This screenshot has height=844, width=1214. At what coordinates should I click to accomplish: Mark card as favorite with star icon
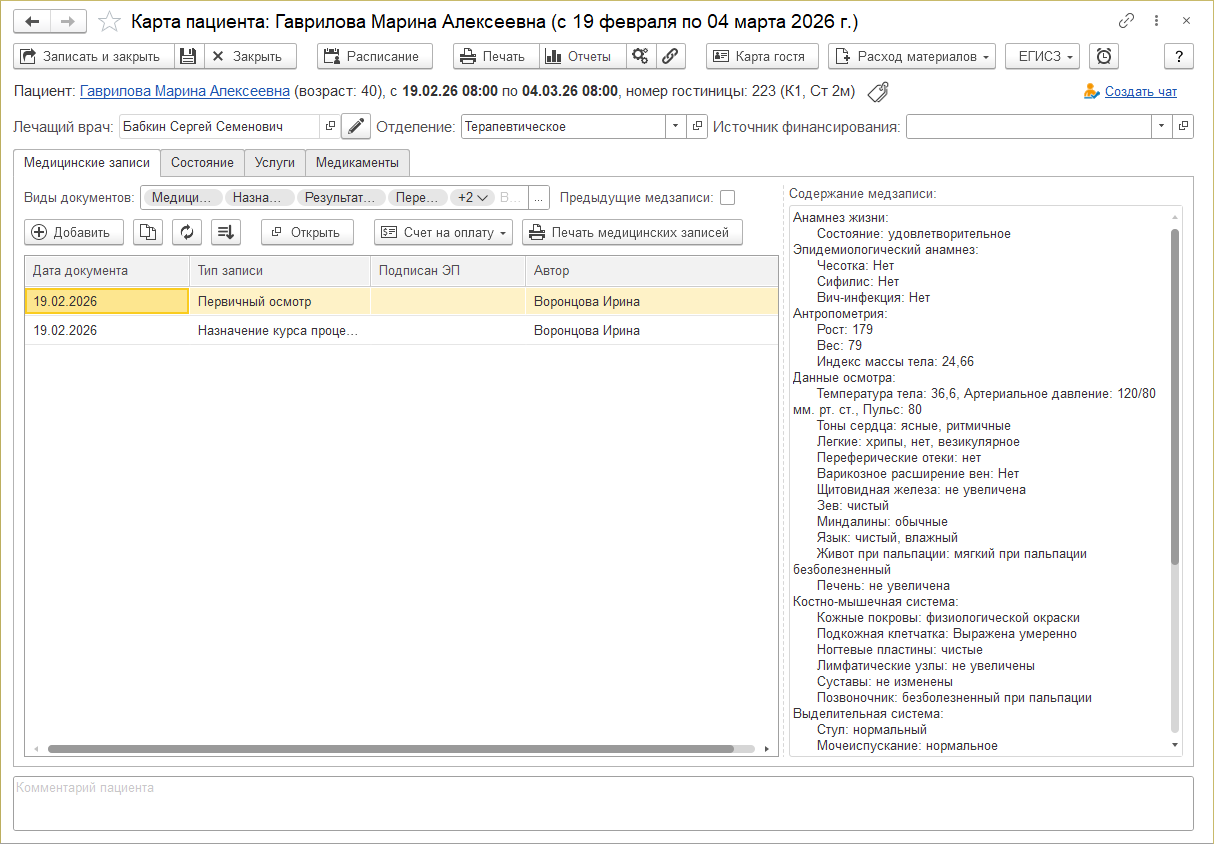point(111,21)
